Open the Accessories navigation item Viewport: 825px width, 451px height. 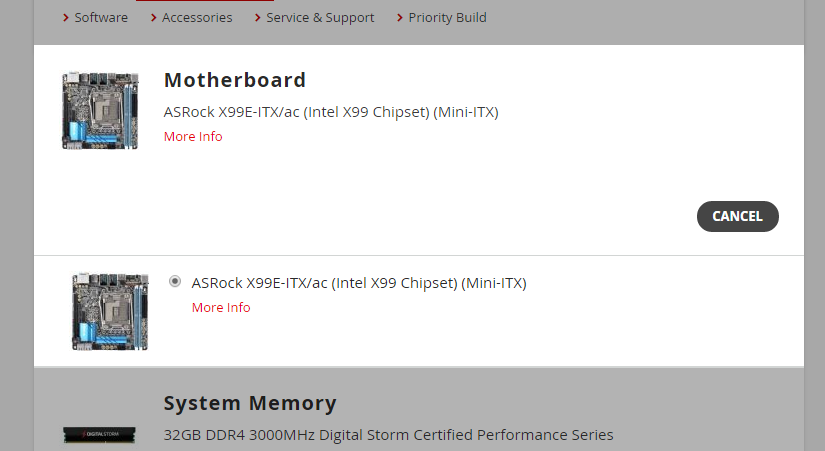pos(197,17)
